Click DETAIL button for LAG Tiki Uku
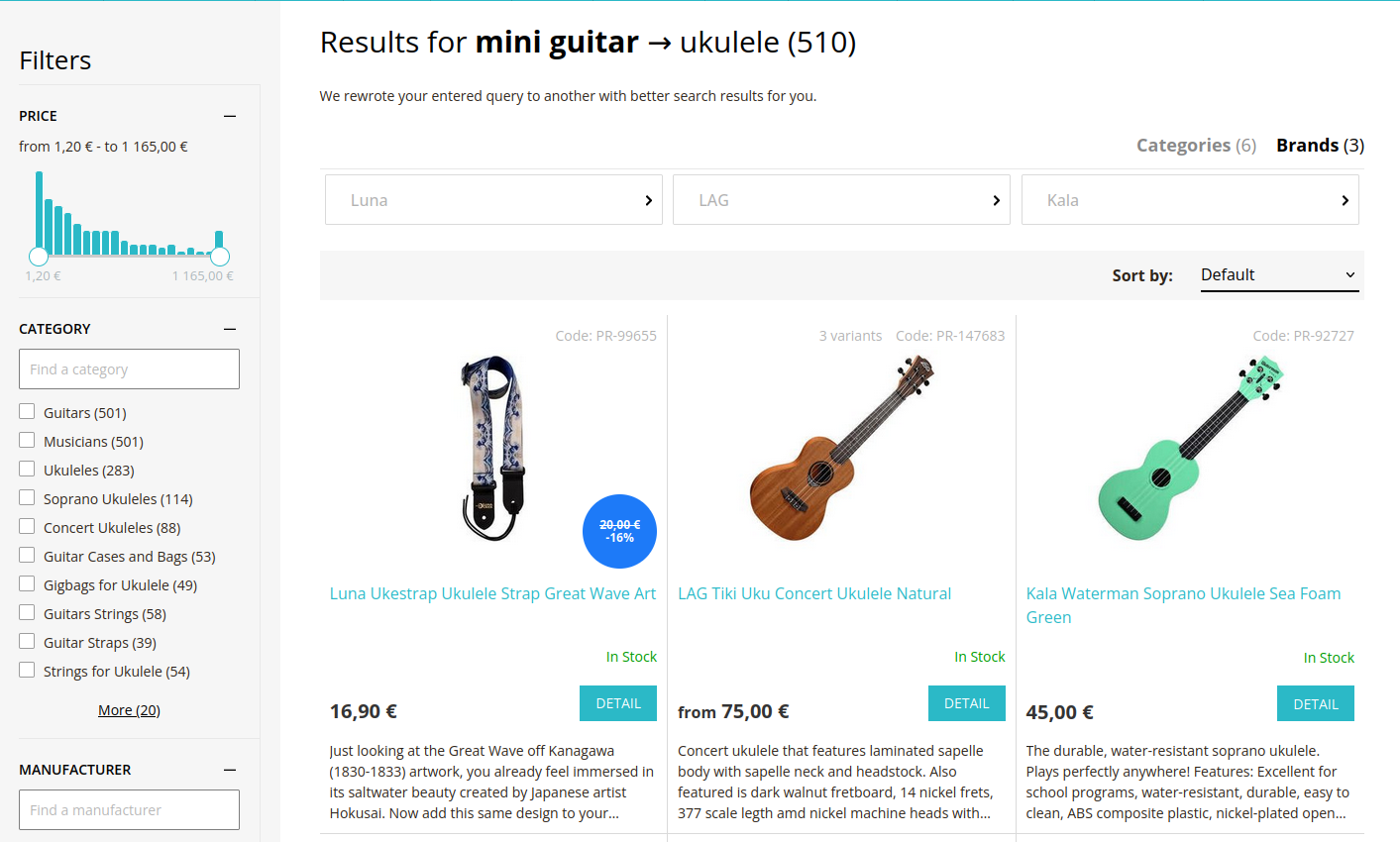 pyautogui.click(x=966, y=703)
